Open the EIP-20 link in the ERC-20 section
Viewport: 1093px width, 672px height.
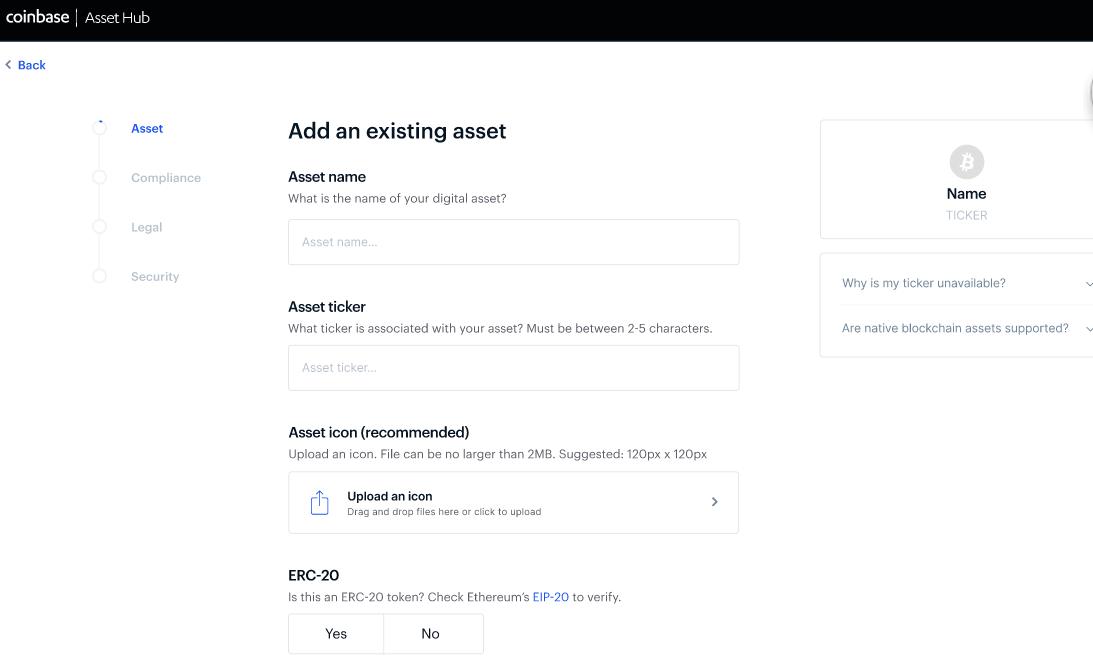pyautogui.click(x=550, y=596)
